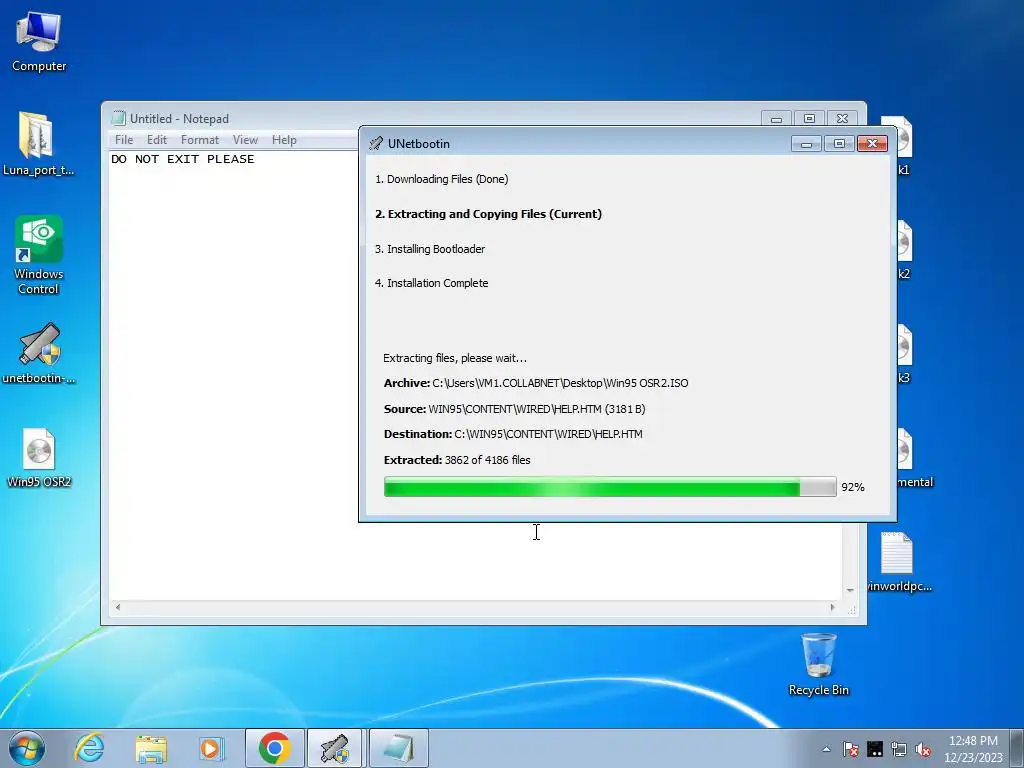Click the Notepad title bar icon
Screen dimensions: 1024x768
118,118
